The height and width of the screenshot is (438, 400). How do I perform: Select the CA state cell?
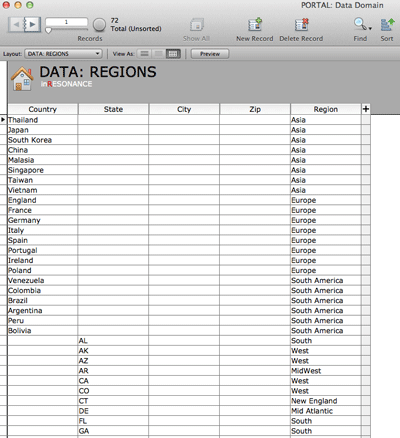pyautogui.click(x=113, y=381)
